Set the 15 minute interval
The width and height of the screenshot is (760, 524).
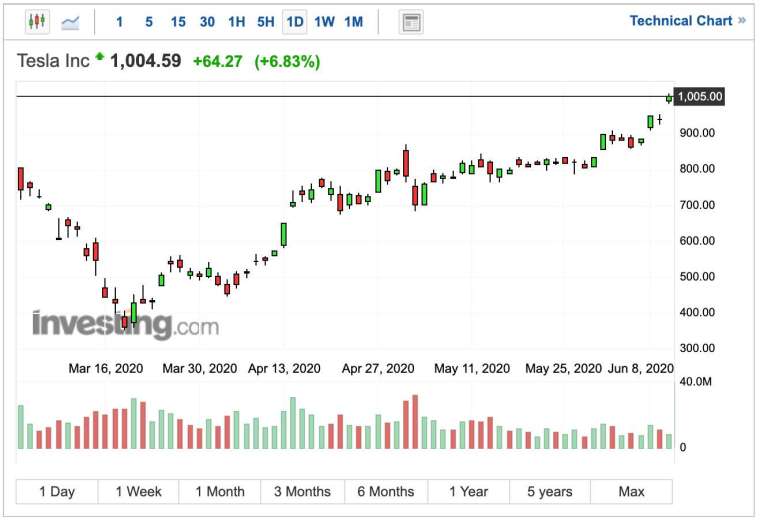click(178, 22)
